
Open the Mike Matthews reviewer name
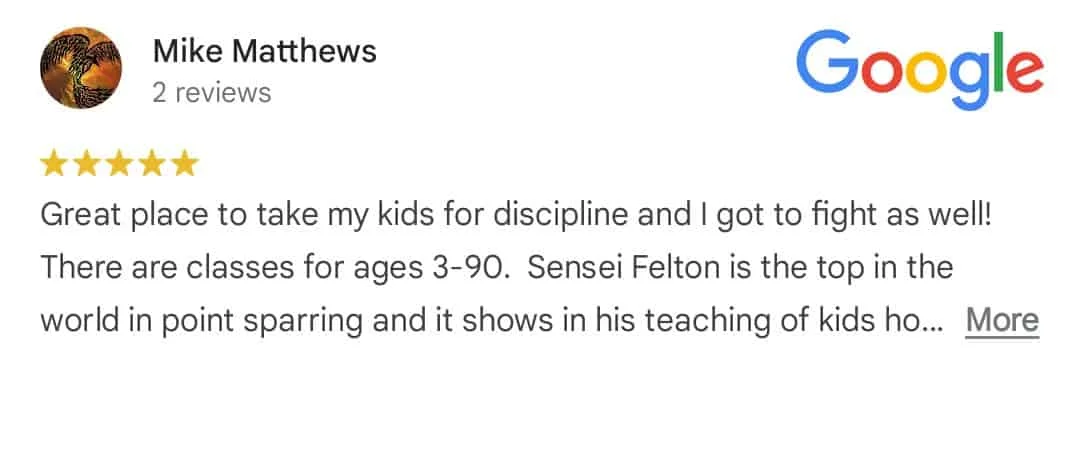(x=264, y=51)
